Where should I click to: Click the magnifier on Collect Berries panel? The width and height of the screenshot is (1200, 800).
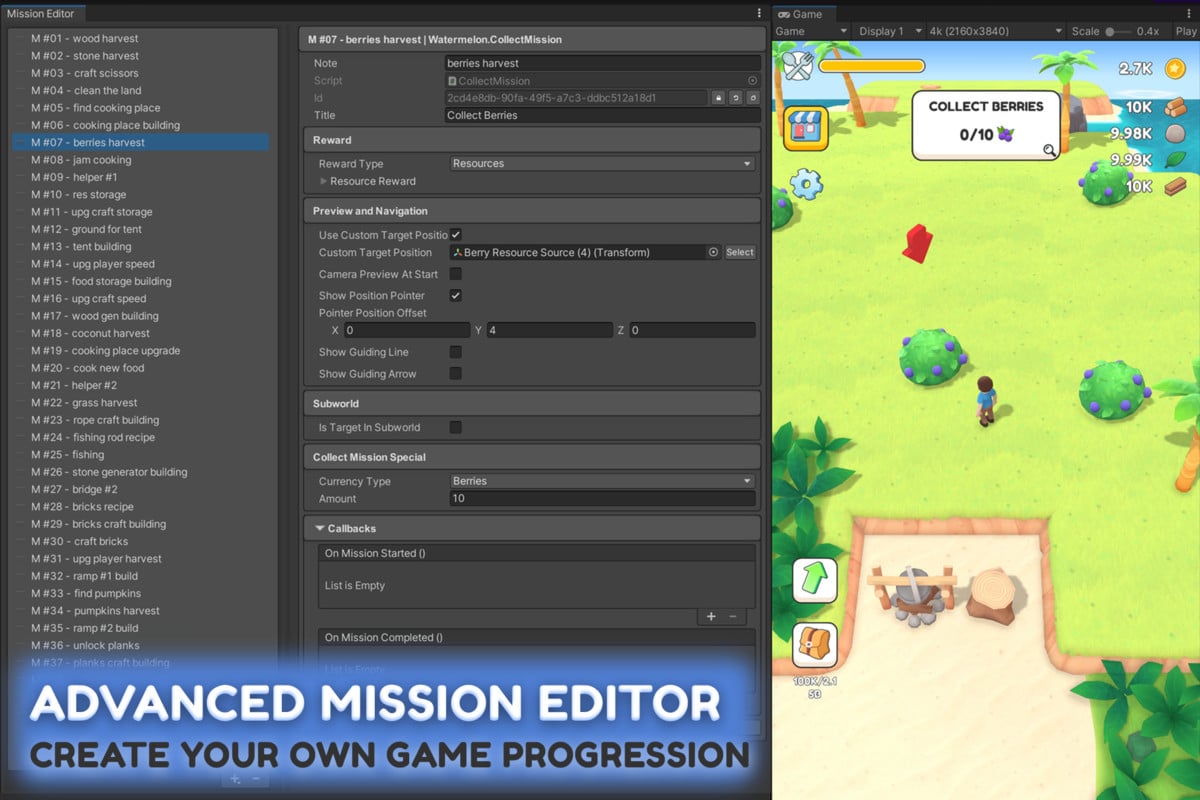pyautogui.click(x=1049, y=150)
